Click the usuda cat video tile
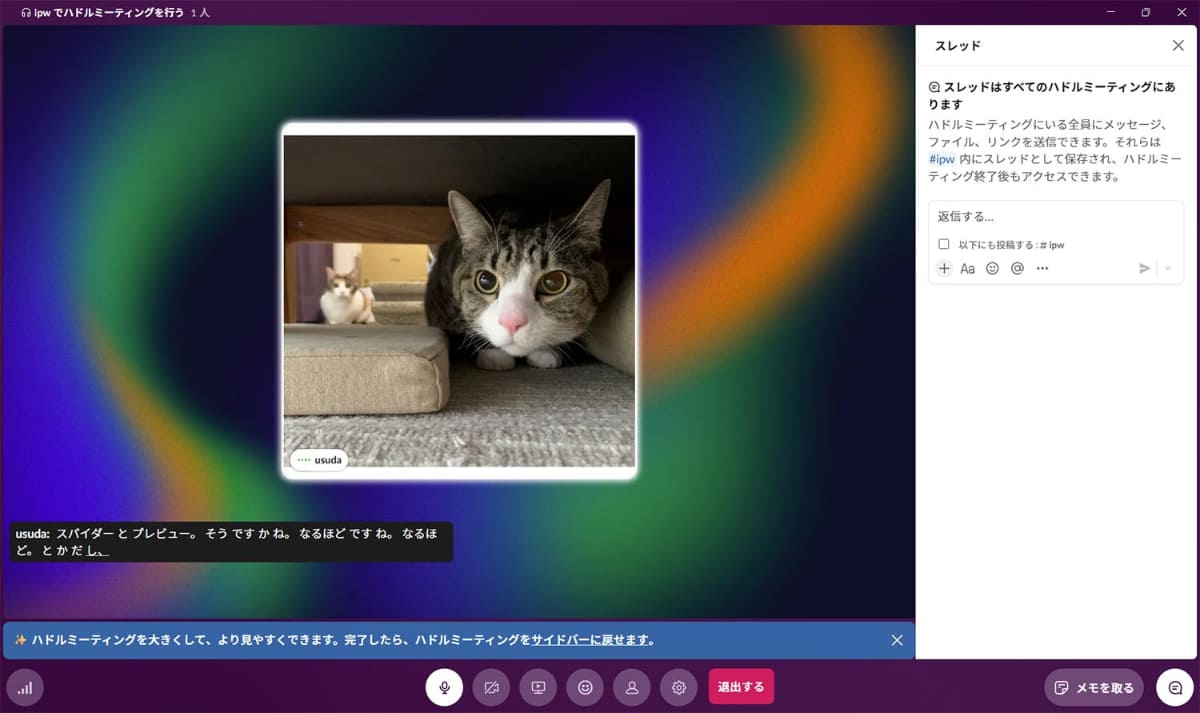The image size is (1200, 713). (x=459, y=301)
